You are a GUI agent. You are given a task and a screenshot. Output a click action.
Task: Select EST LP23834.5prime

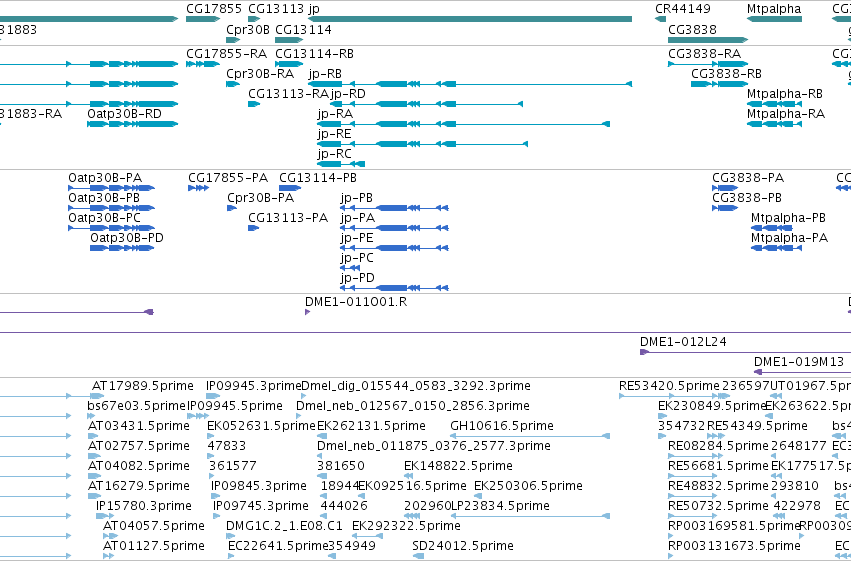pos(500,506)
